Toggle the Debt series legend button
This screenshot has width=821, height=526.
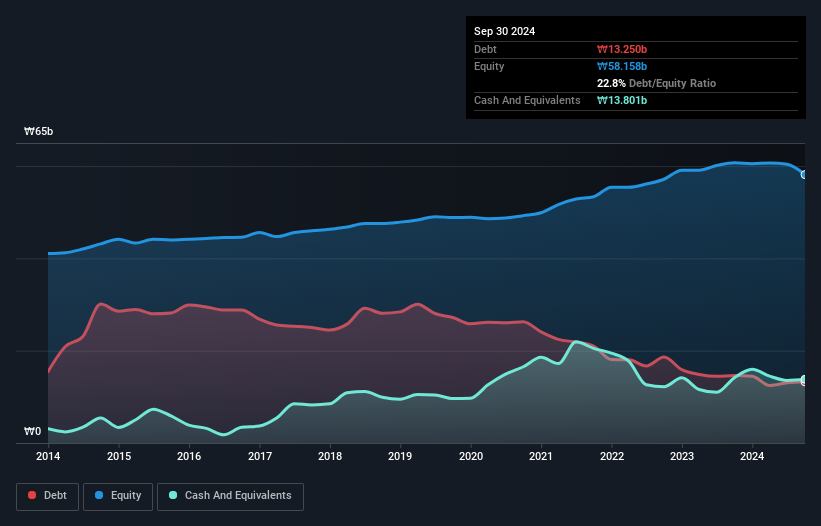pos(48,496)
